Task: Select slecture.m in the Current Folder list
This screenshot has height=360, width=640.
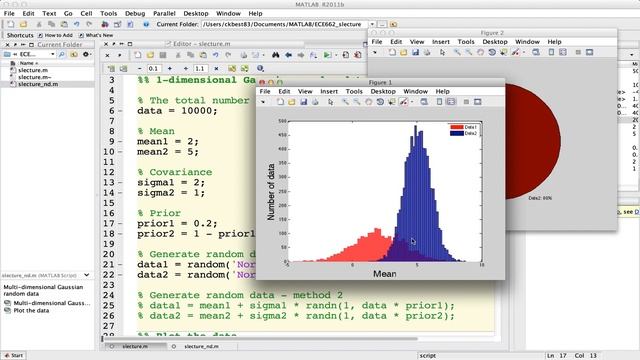Action: [33, 70]
